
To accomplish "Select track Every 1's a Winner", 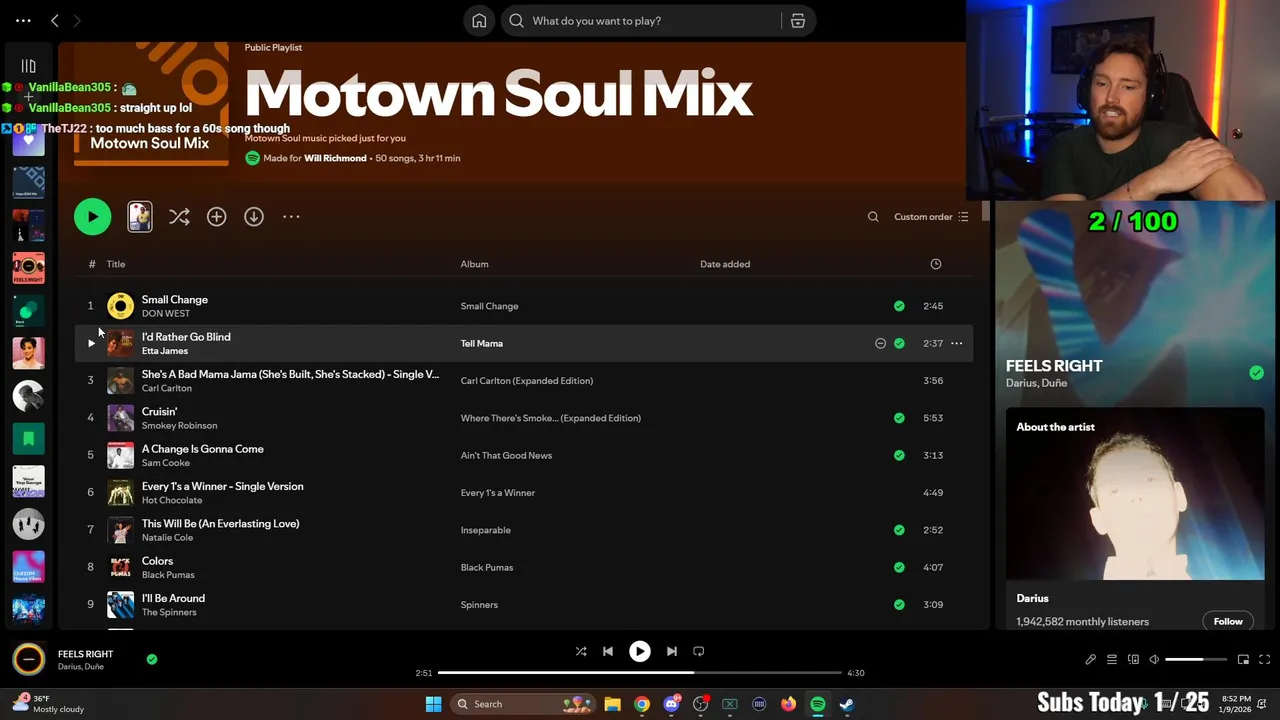I will pyautogui.click(x=222, y=486).
